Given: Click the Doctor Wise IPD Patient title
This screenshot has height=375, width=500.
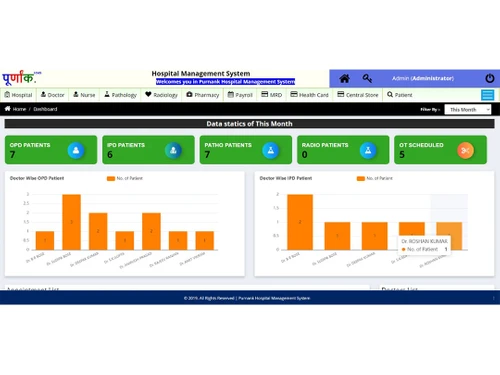Looking at the screenshot, I should (286, 178).
